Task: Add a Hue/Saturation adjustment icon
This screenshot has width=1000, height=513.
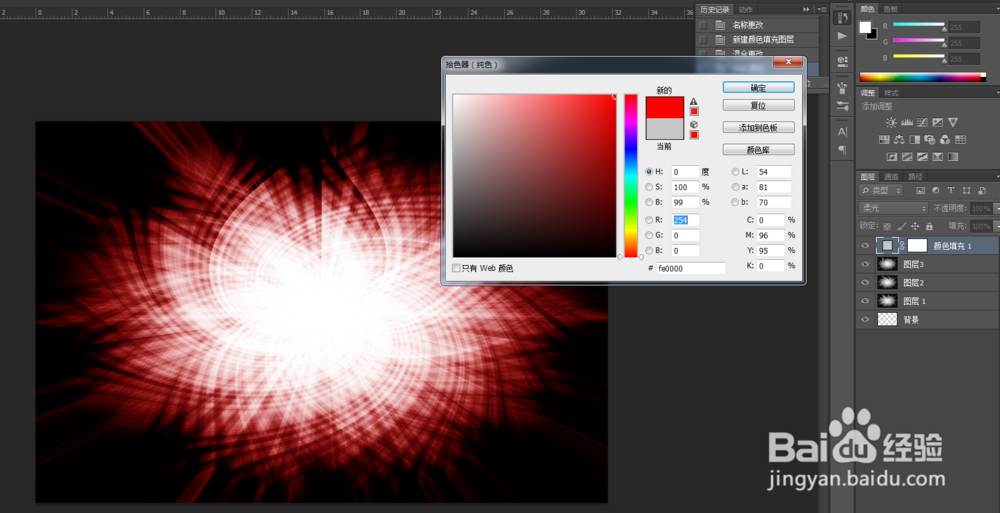Action: pyautogui.click(x=884, y=140)
